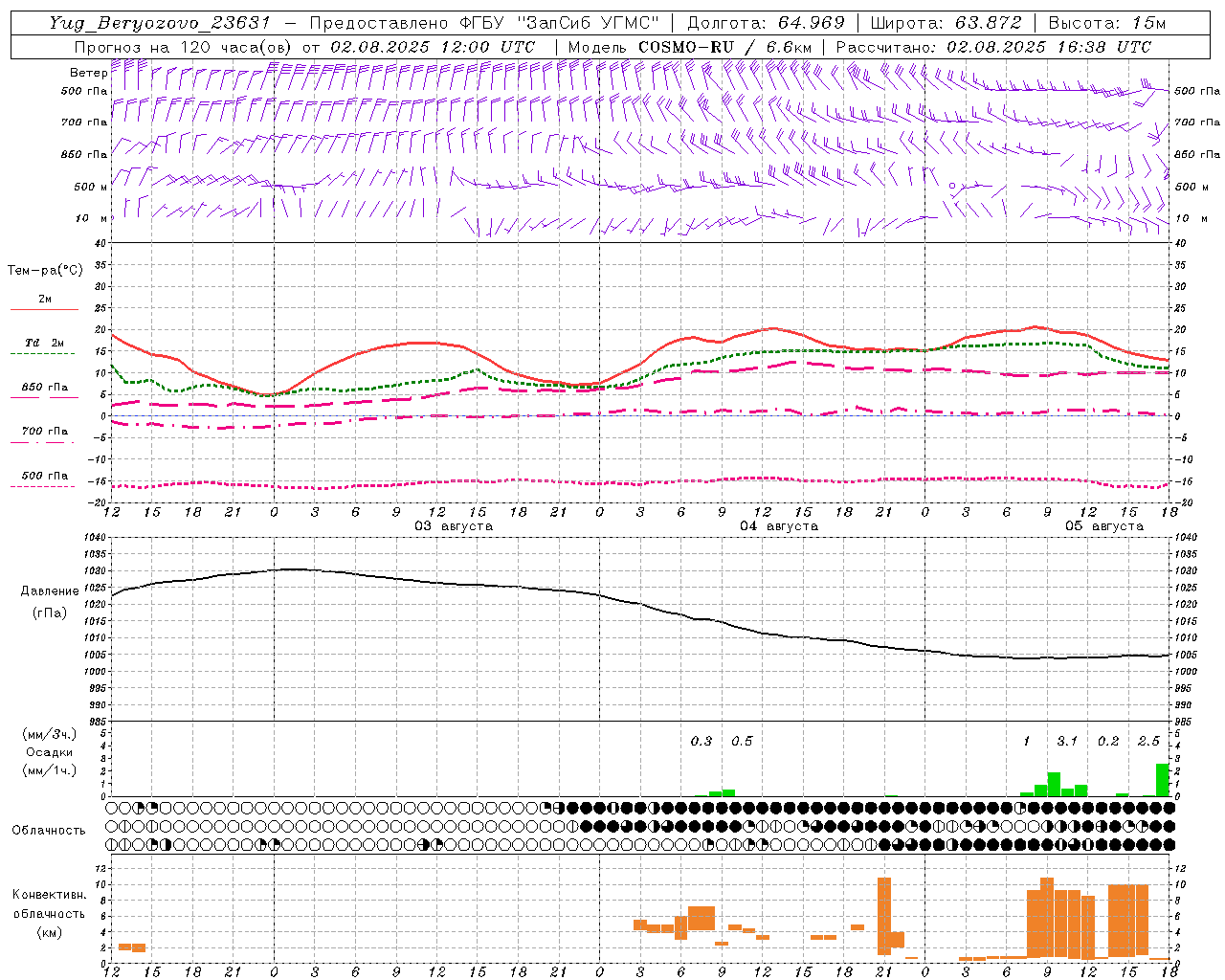Select the Модель COSMO-RU / 6.6км label
The width and height of the screenshot is (1225, 980).
(x=689, y=46)
